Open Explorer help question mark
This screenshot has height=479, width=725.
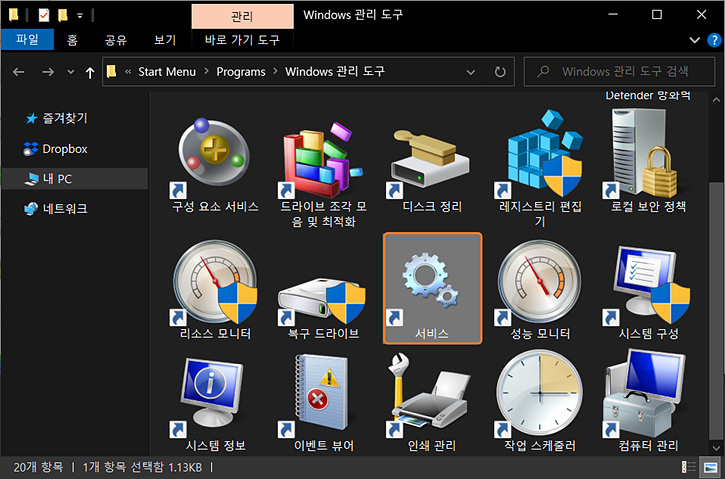(x=715, y=40)
